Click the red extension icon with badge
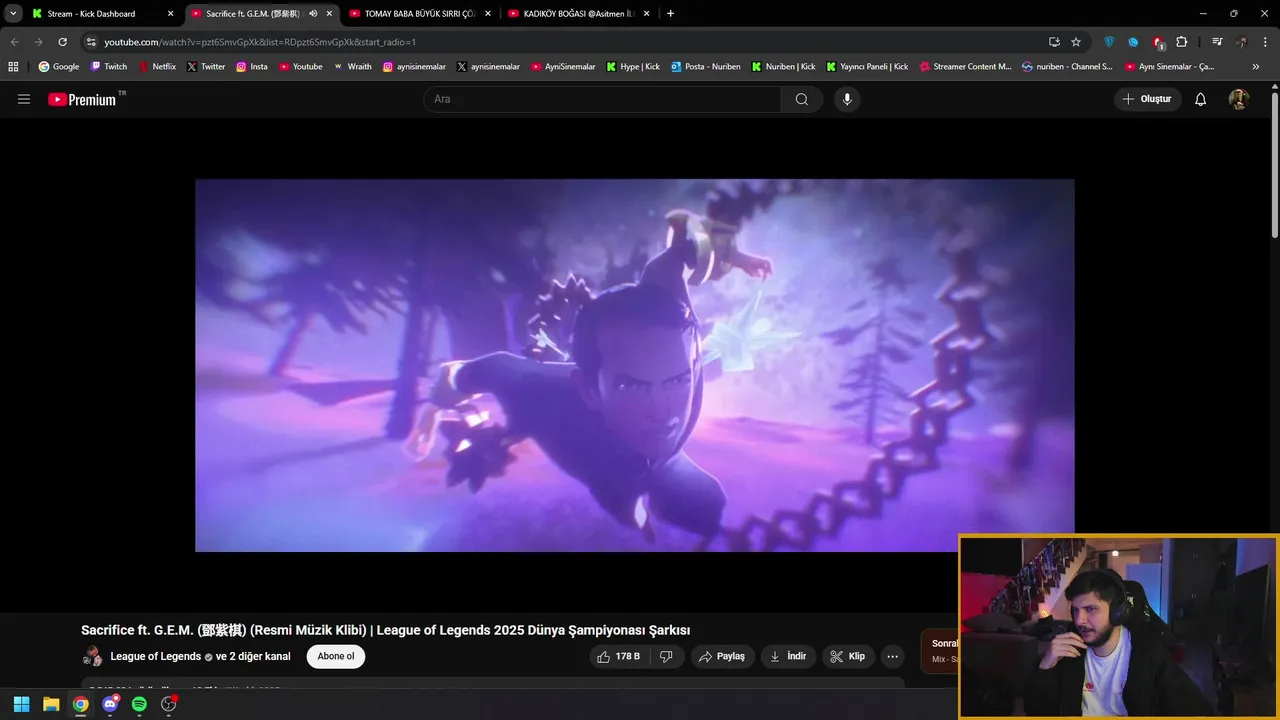1280x720 pixels. pos(1158,42)
